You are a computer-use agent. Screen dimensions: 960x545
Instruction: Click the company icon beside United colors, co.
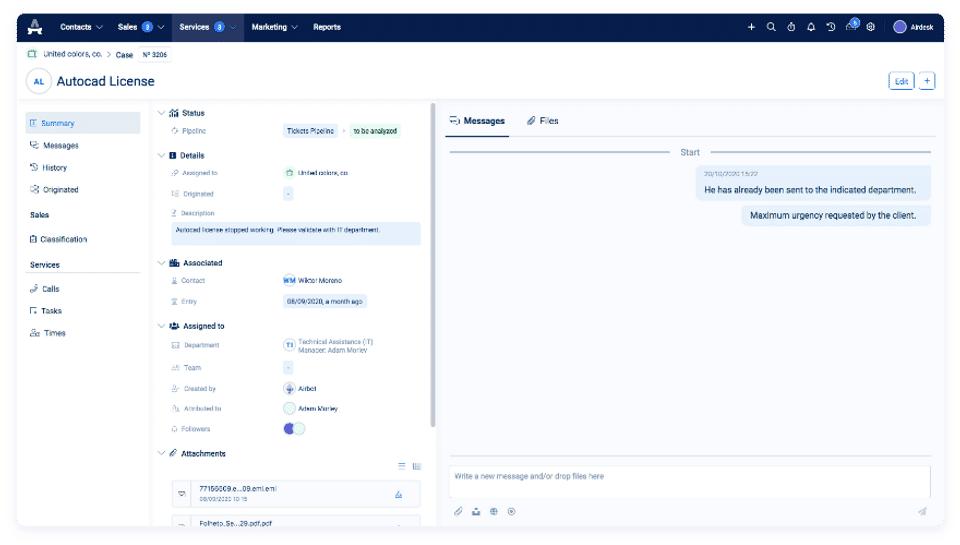pyautogui.click(x=32, y=54)
